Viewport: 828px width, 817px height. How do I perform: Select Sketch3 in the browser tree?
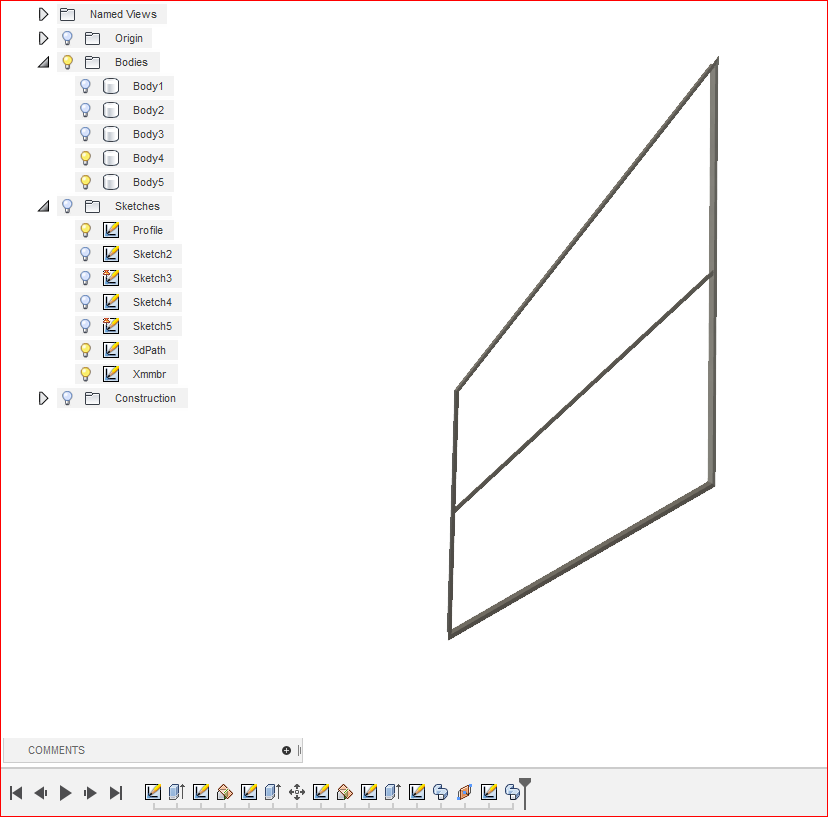click(x=153, y=278)
